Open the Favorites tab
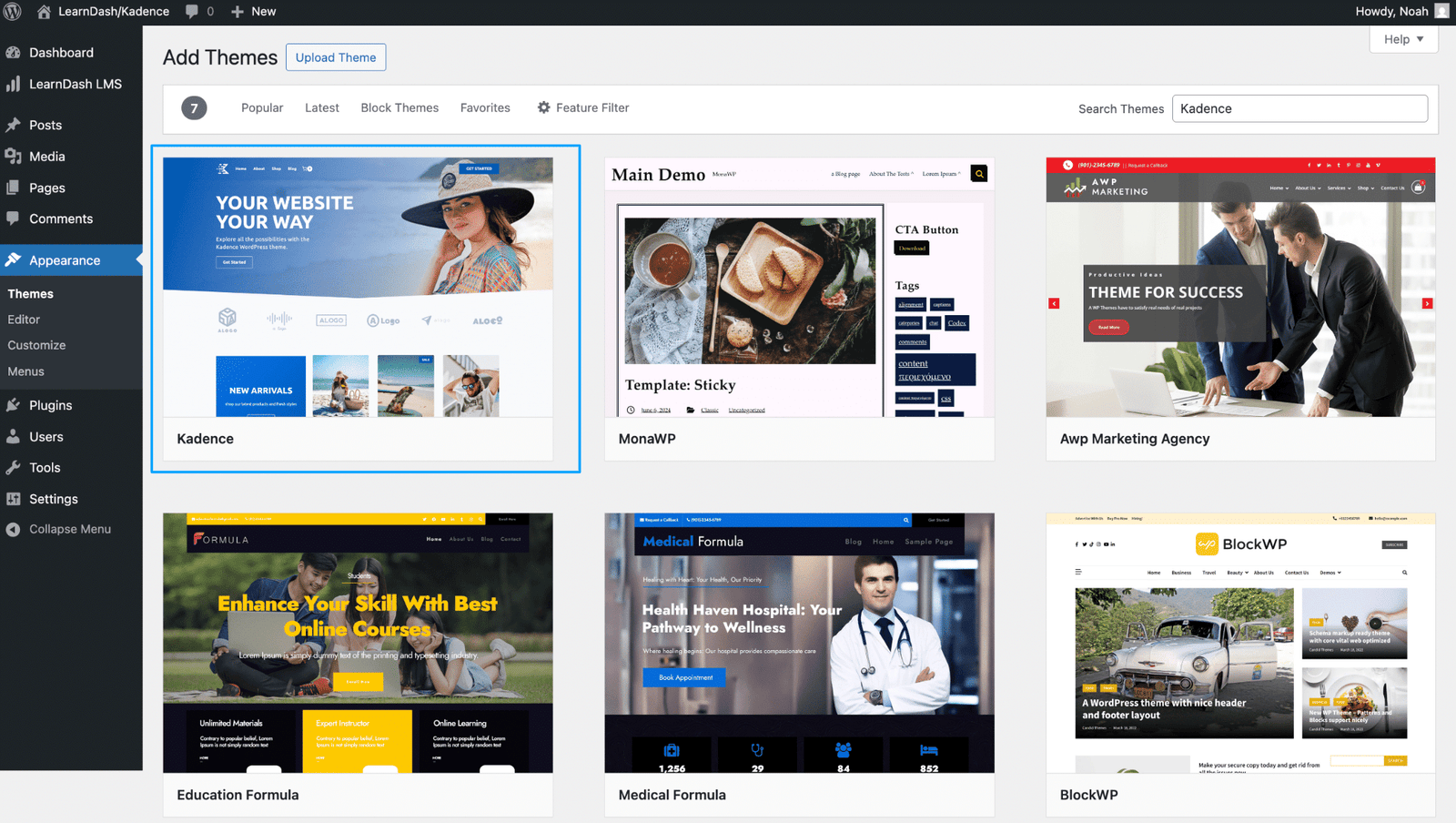 485,107
